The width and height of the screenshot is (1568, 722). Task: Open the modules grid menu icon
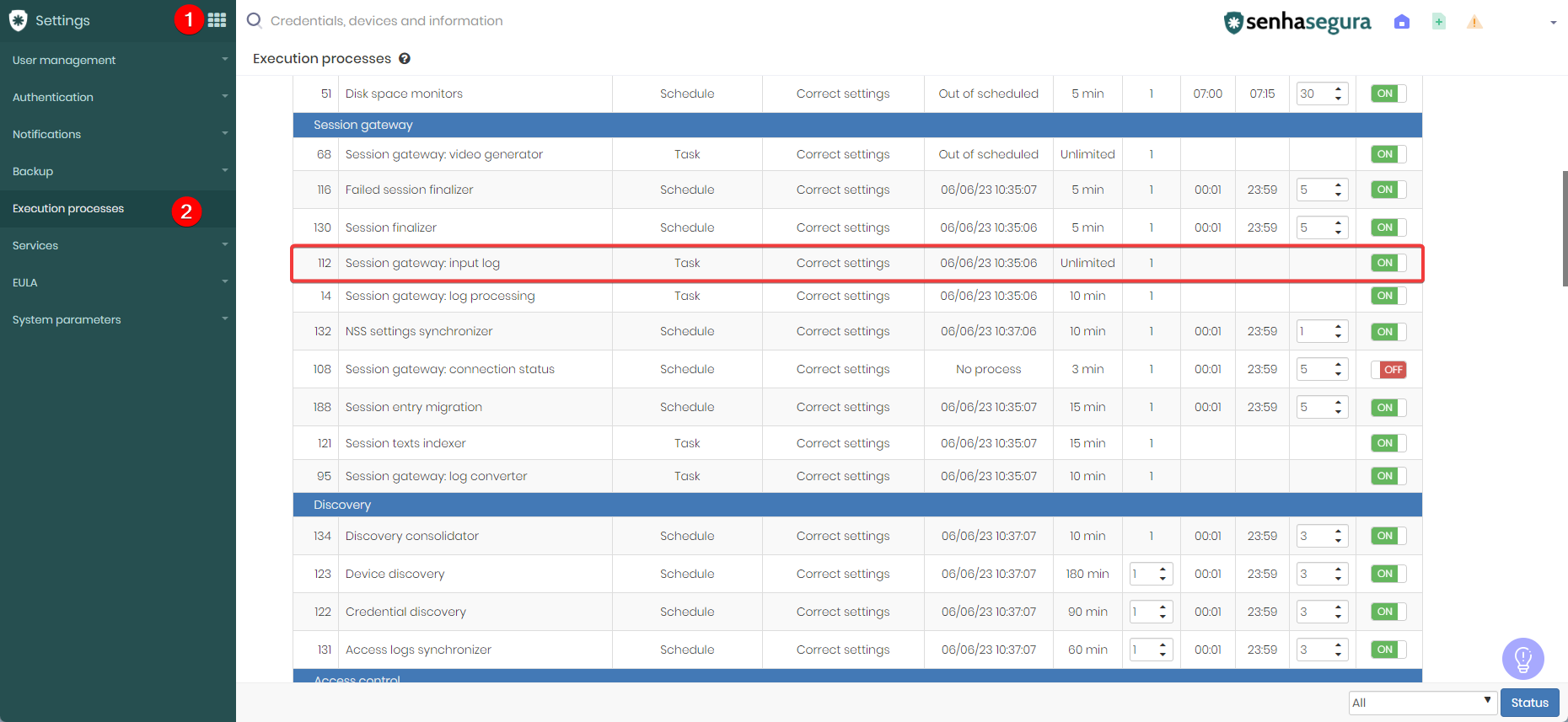217,20
